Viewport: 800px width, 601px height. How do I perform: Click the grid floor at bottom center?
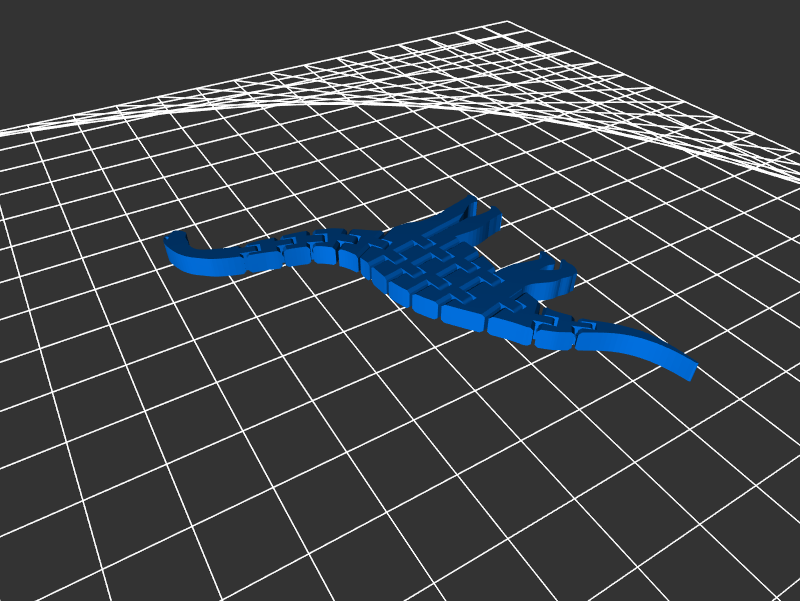(x=400, y=550)
